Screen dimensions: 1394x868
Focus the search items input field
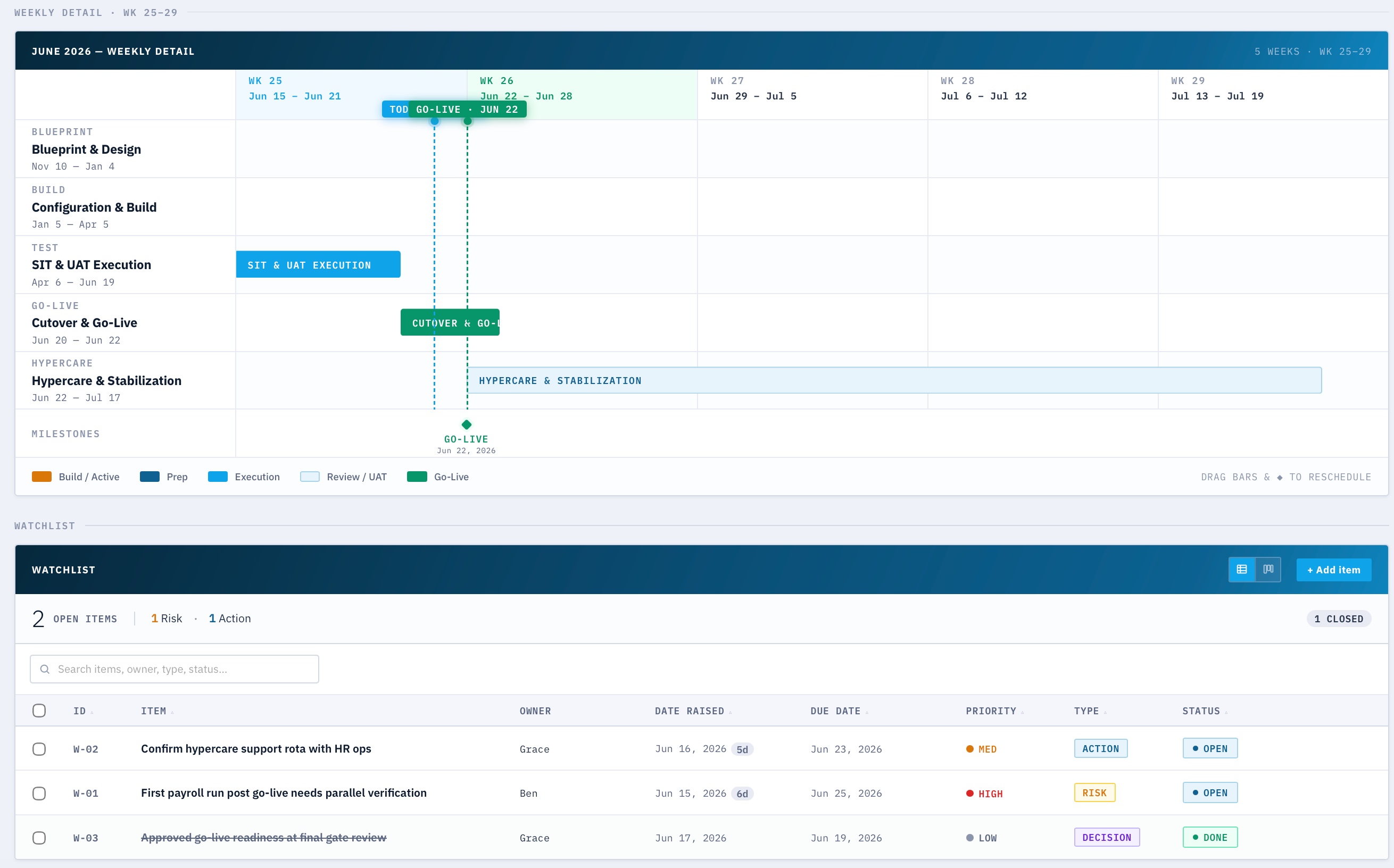pos(175,669)
